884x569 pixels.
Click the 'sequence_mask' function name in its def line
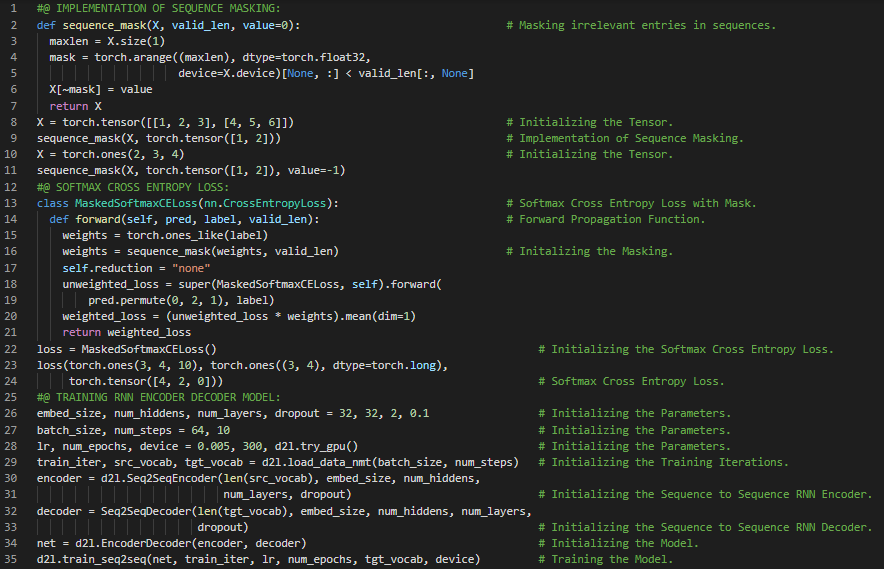pyautogui.click(x=105, y=25)
